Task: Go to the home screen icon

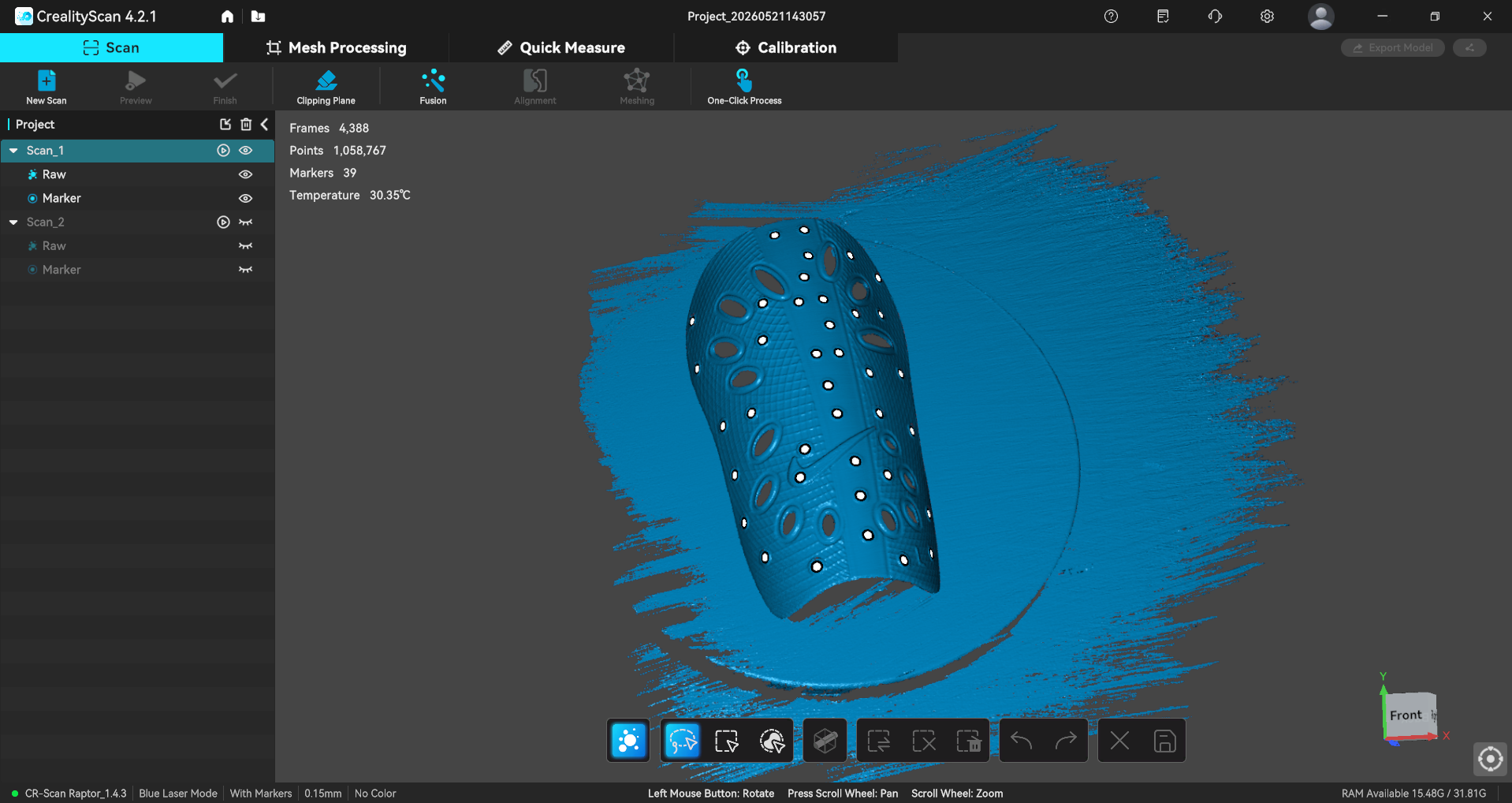Action: click(x=227, y=16)
